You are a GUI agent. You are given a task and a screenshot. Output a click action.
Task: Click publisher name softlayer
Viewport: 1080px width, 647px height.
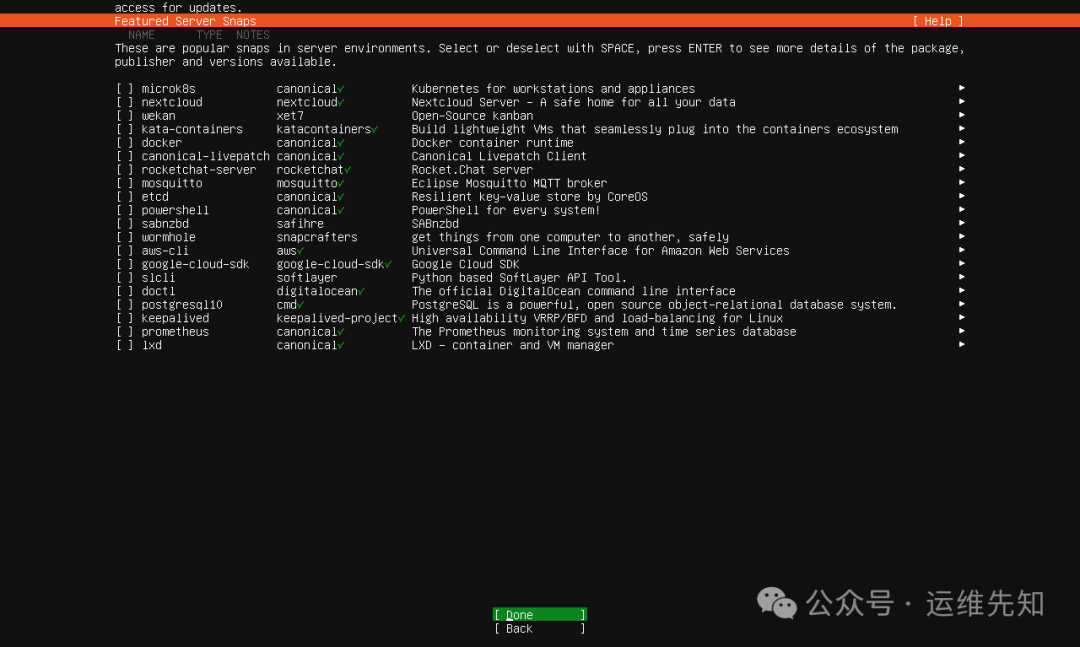[307, 278]
